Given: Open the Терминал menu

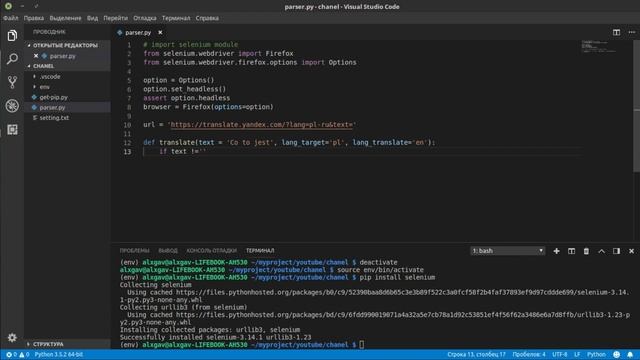Looking at the screenshot, I should (x=176, y=18).
